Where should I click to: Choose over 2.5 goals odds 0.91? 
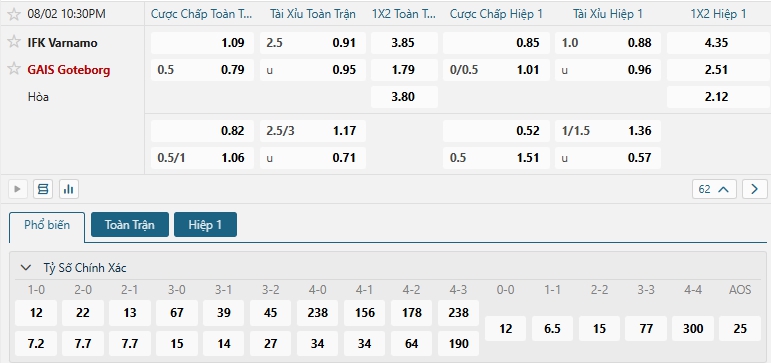313,43
